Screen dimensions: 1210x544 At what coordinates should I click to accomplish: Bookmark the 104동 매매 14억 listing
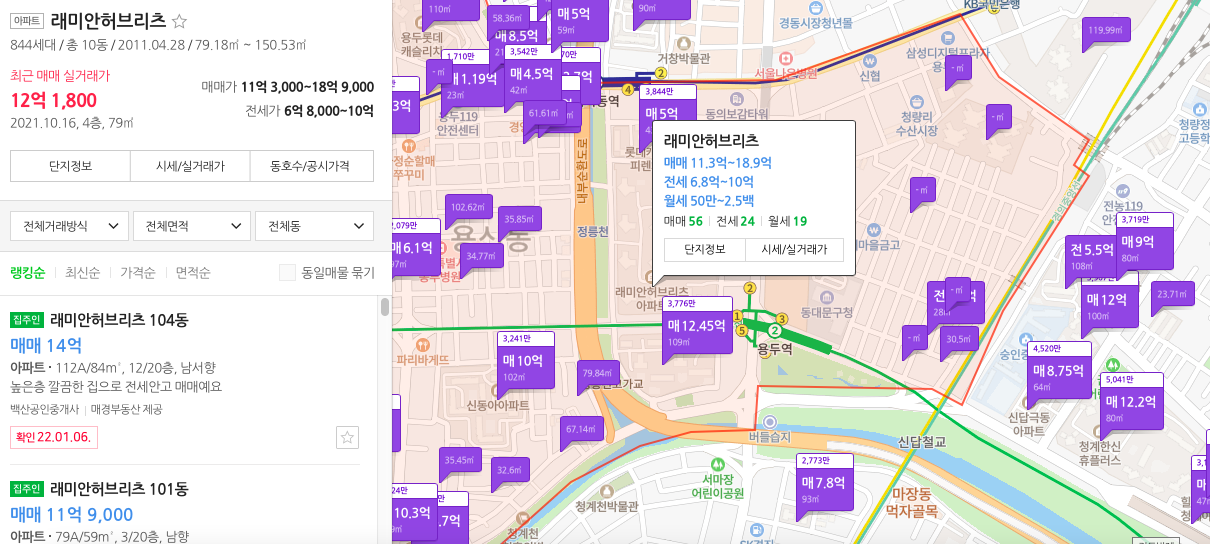pos(347,437)
